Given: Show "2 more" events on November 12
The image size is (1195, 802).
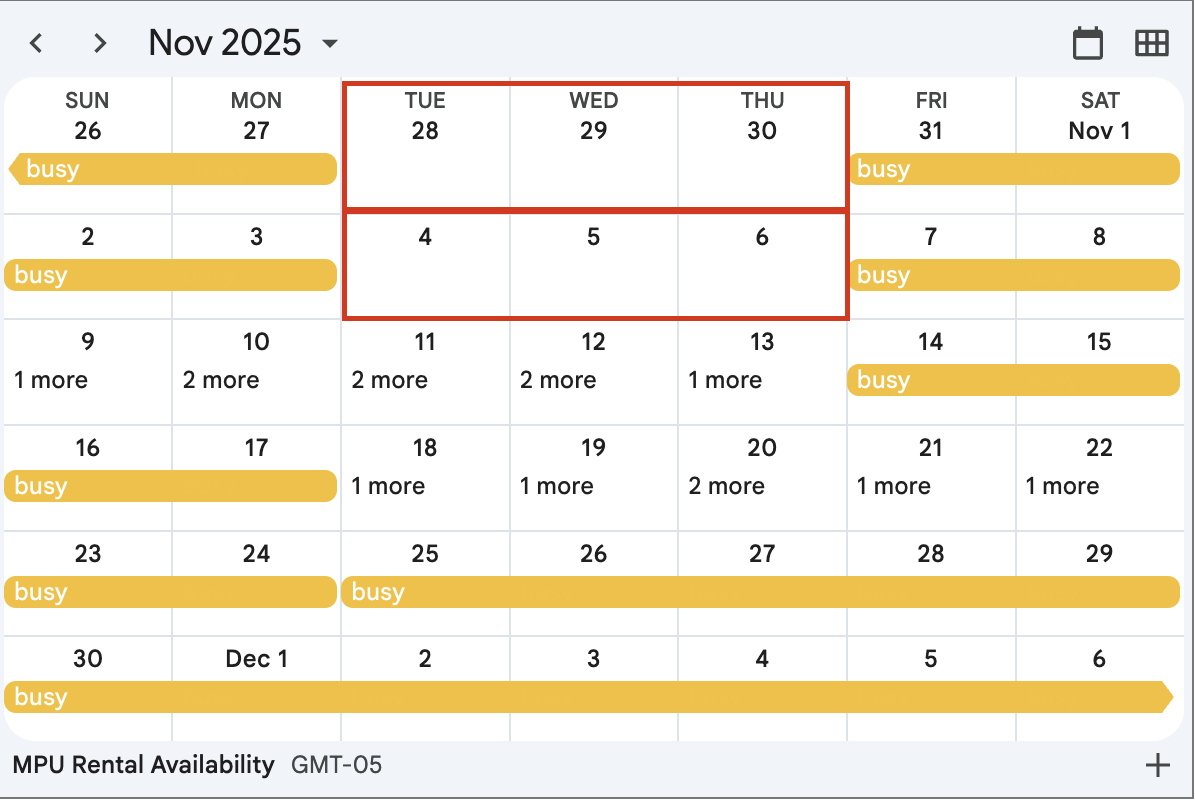Looking at the screenshot, I should point(558,380).
